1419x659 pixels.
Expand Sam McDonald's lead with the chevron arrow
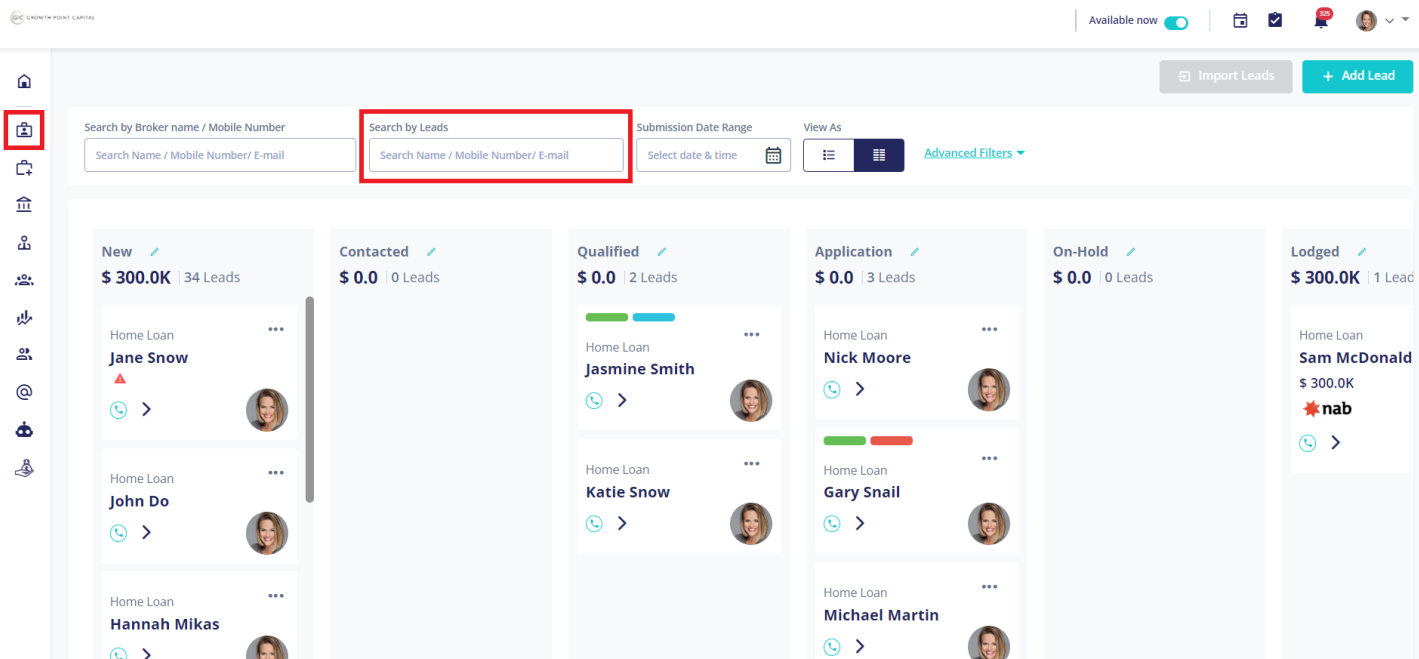(1335, 442)
